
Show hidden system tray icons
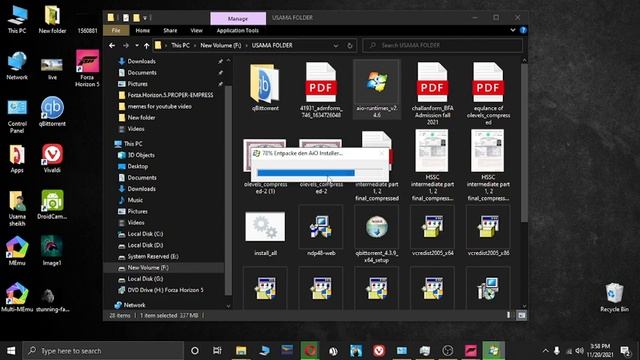(545, 351)
